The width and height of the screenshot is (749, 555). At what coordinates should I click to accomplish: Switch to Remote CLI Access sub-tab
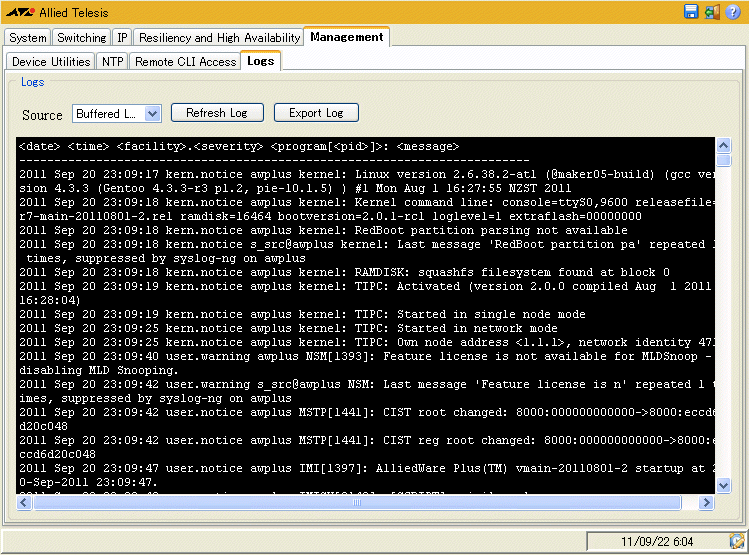tap(185, 62)
